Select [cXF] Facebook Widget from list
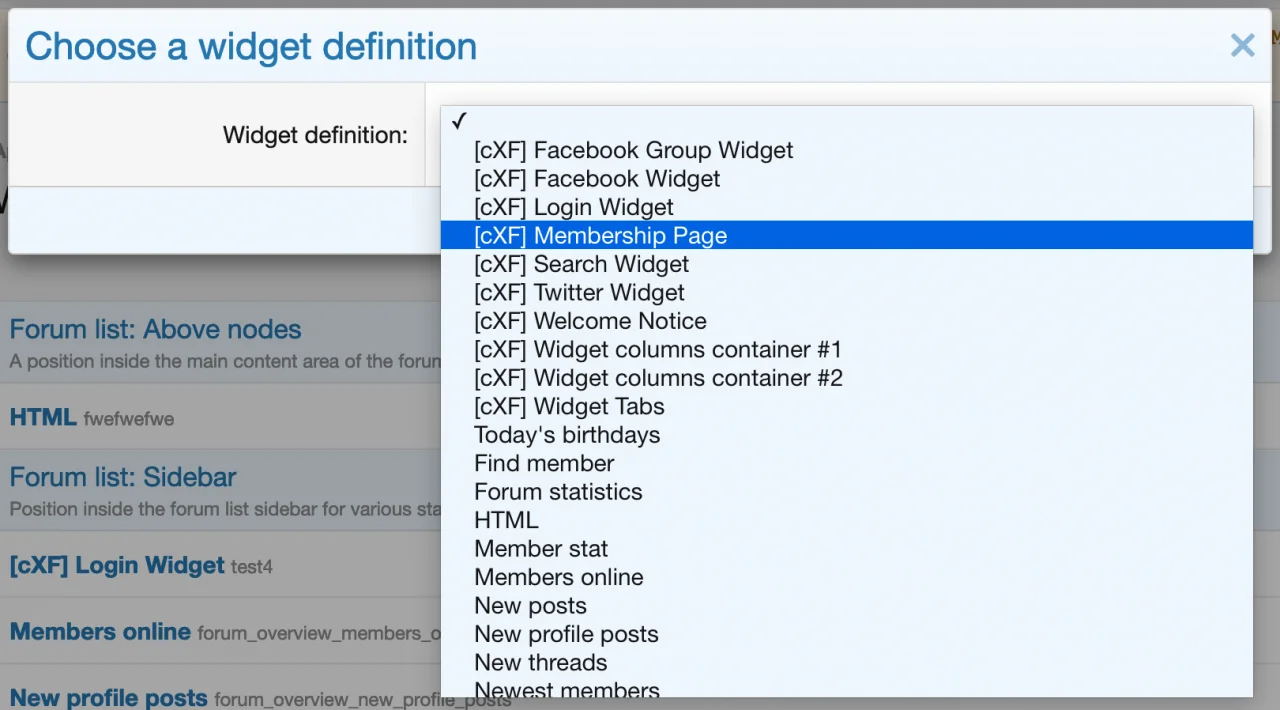The image size is (1280, 710). pyautogui.click(x=597, y=179)
